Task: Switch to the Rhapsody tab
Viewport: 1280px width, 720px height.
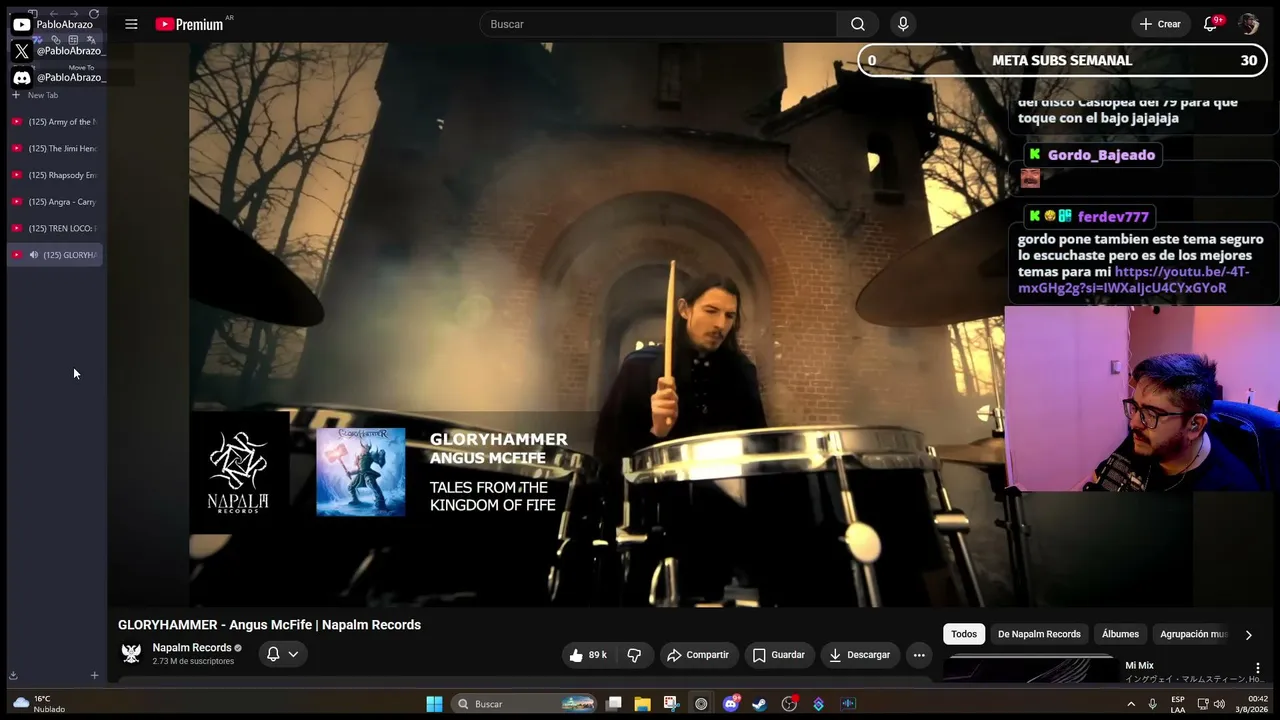Action: point(56,175)
